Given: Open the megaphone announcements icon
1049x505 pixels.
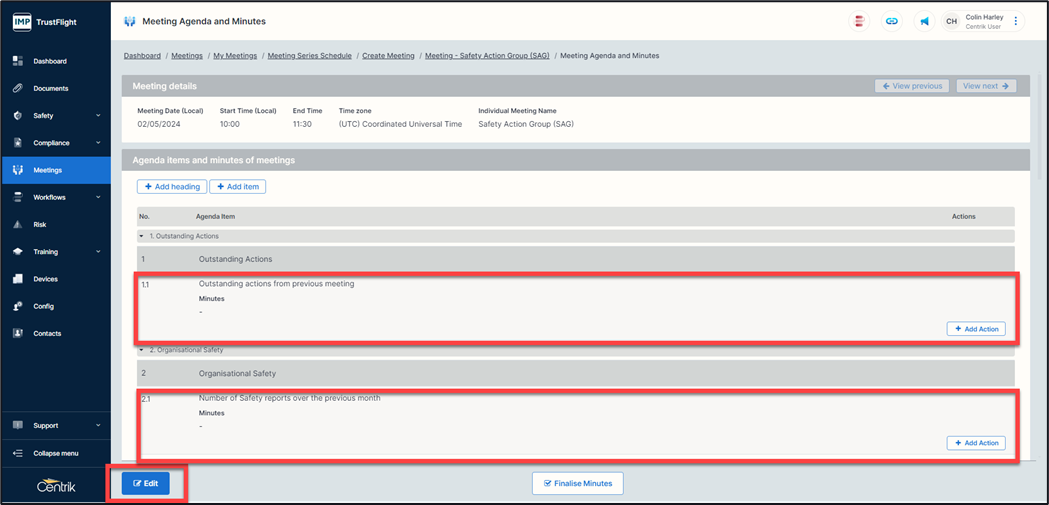Looking at the screenshot, I should pos(924,21).
